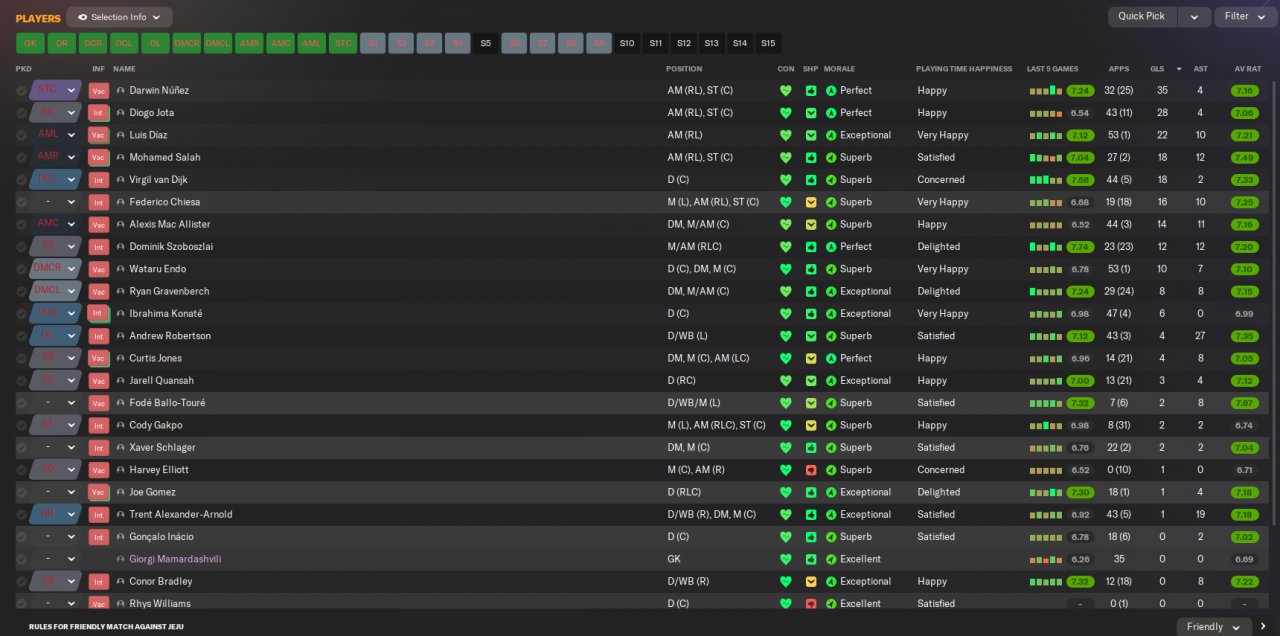Open the AMR position dropdown for Mohamed Salah
Image resolution: width=1280 pixels, height=636 pixels.
point(55,157)
